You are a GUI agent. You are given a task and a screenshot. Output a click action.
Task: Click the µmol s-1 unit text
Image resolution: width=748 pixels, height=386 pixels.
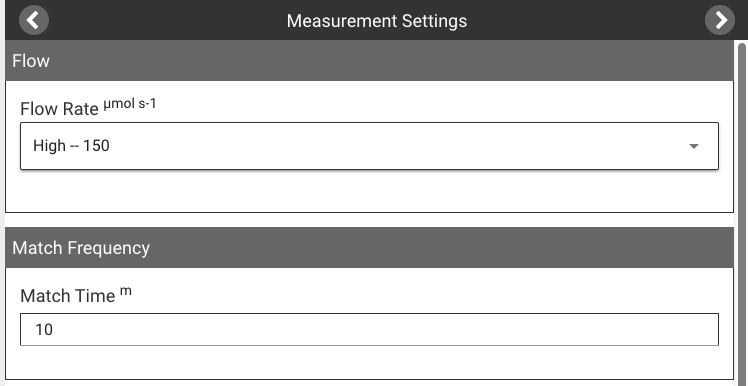point(130,104)
